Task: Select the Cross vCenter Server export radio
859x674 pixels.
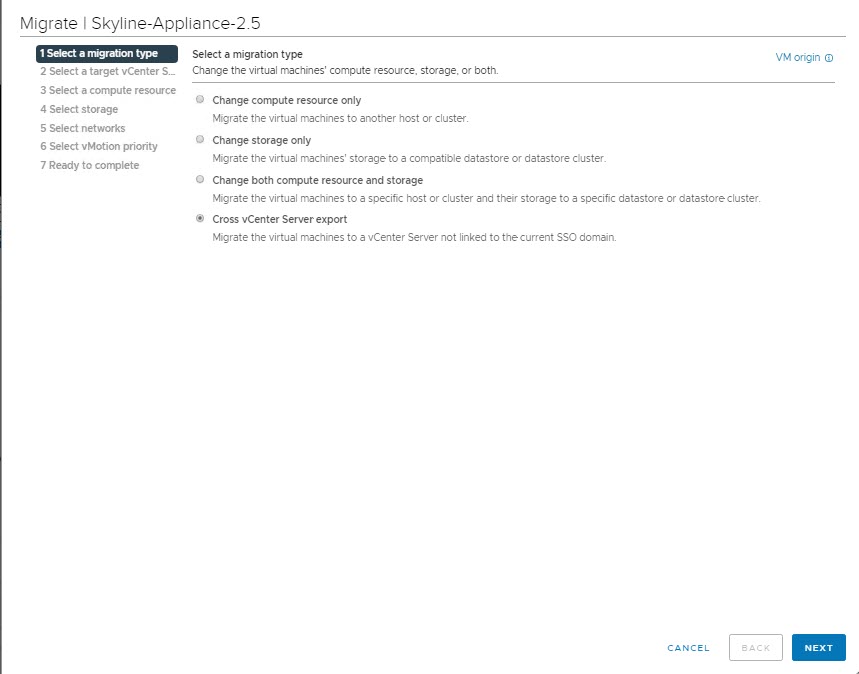Action: [x=201, y=219]
